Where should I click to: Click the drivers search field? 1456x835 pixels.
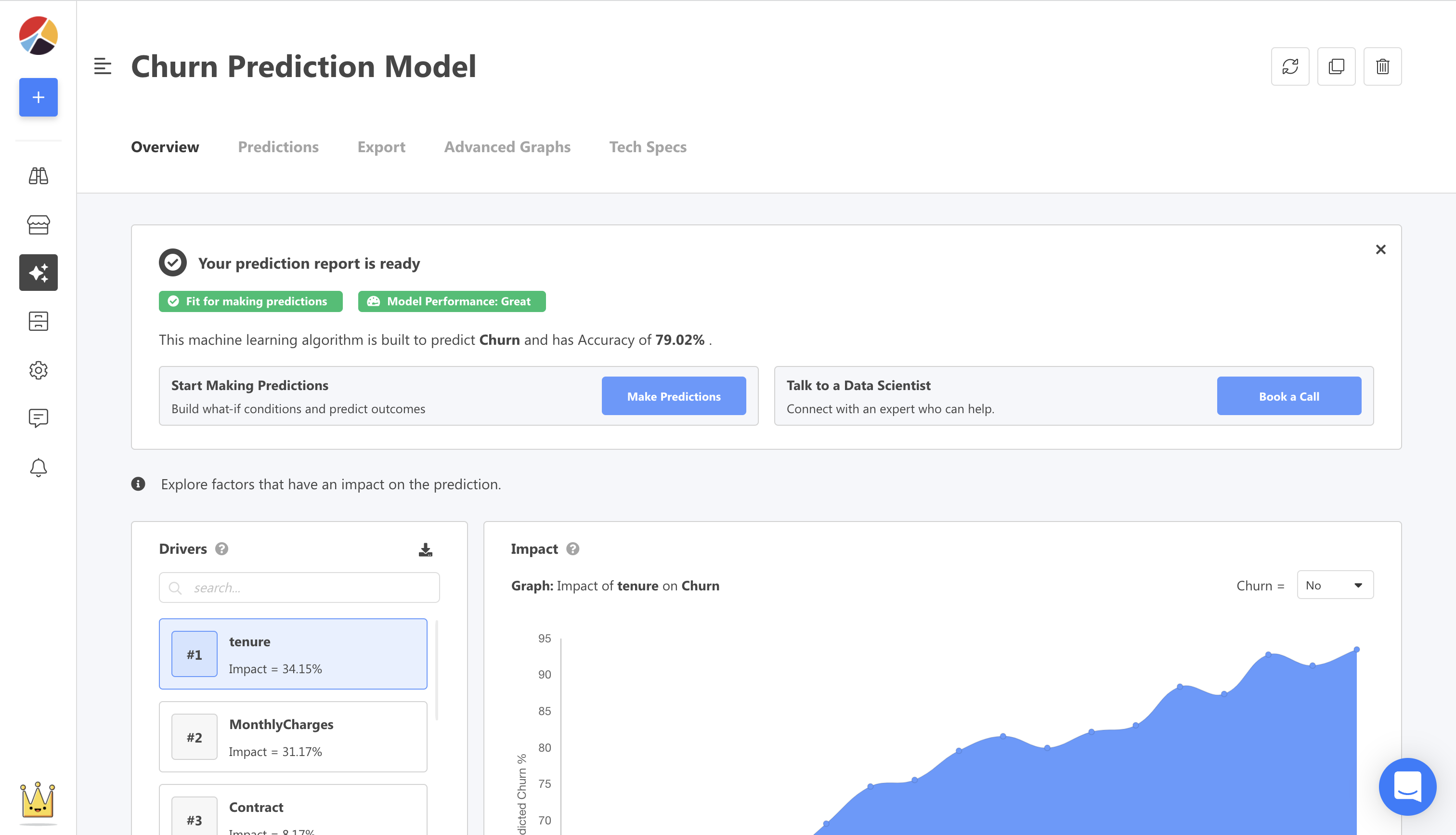click(299, 587)
